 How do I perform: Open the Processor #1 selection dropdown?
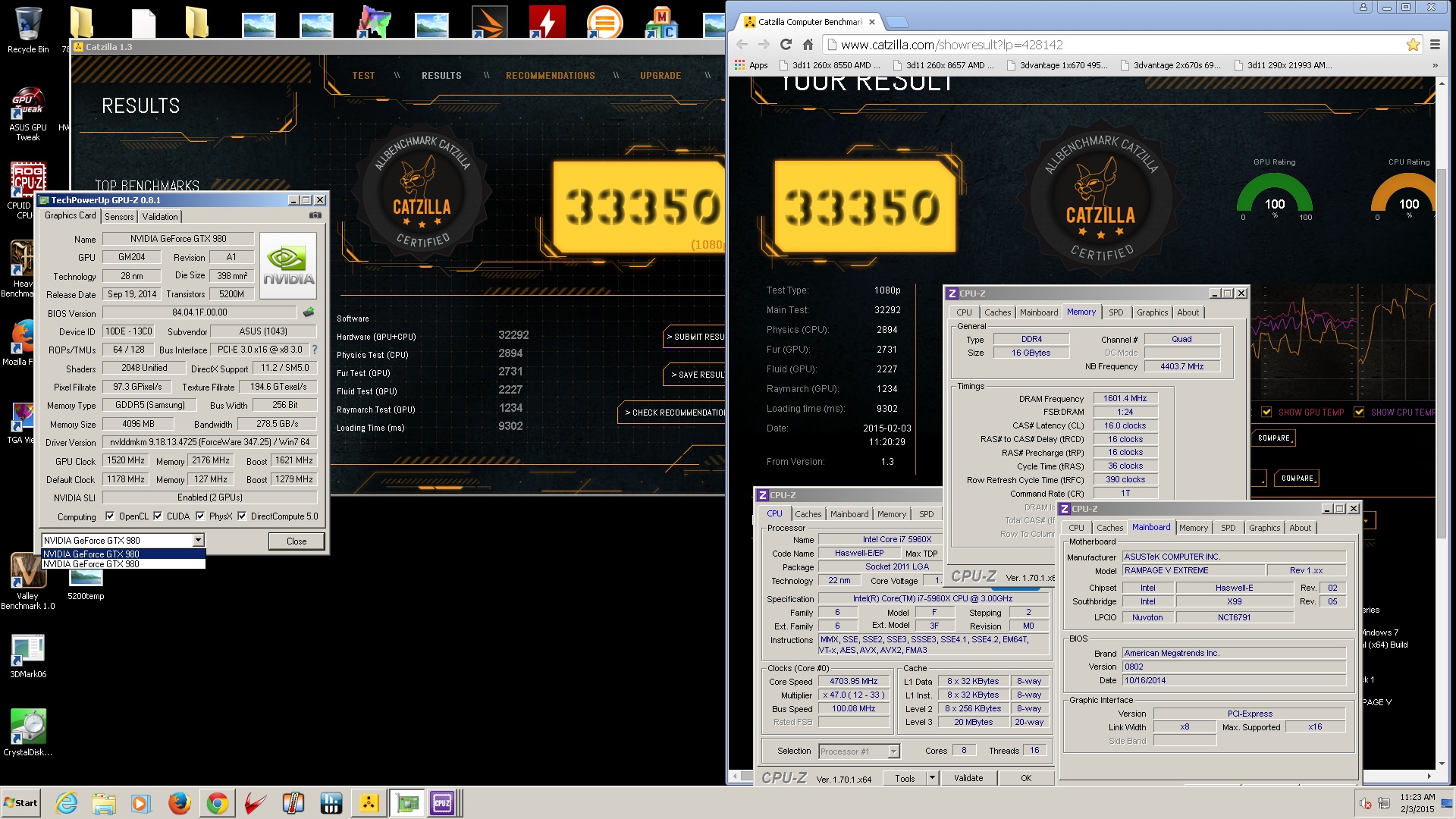click(893, 752)
